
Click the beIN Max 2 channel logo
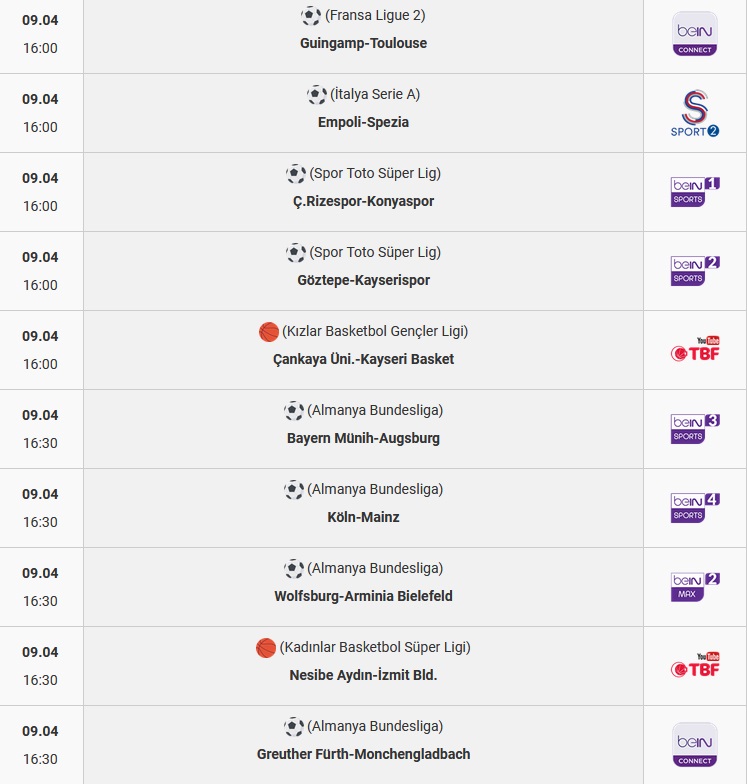694,586
